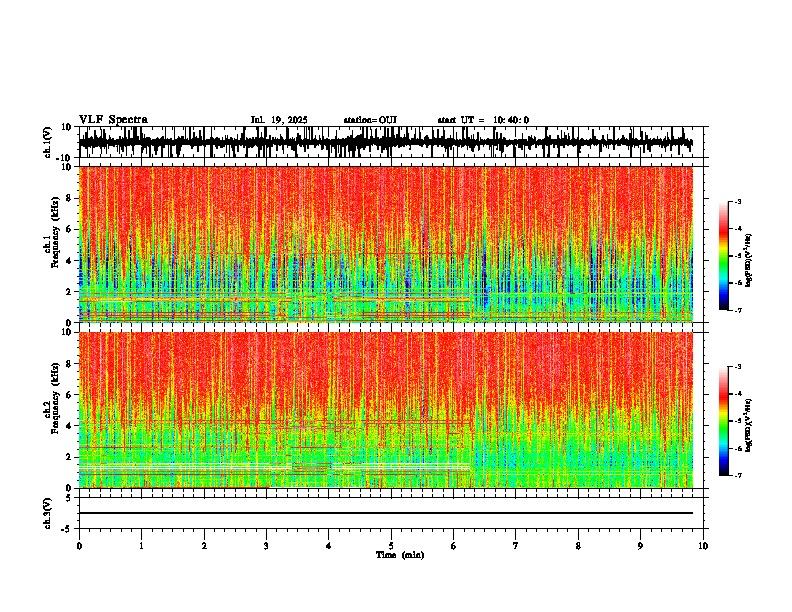Click the 'start UT = 10:40:0' text

click(483, 120)
